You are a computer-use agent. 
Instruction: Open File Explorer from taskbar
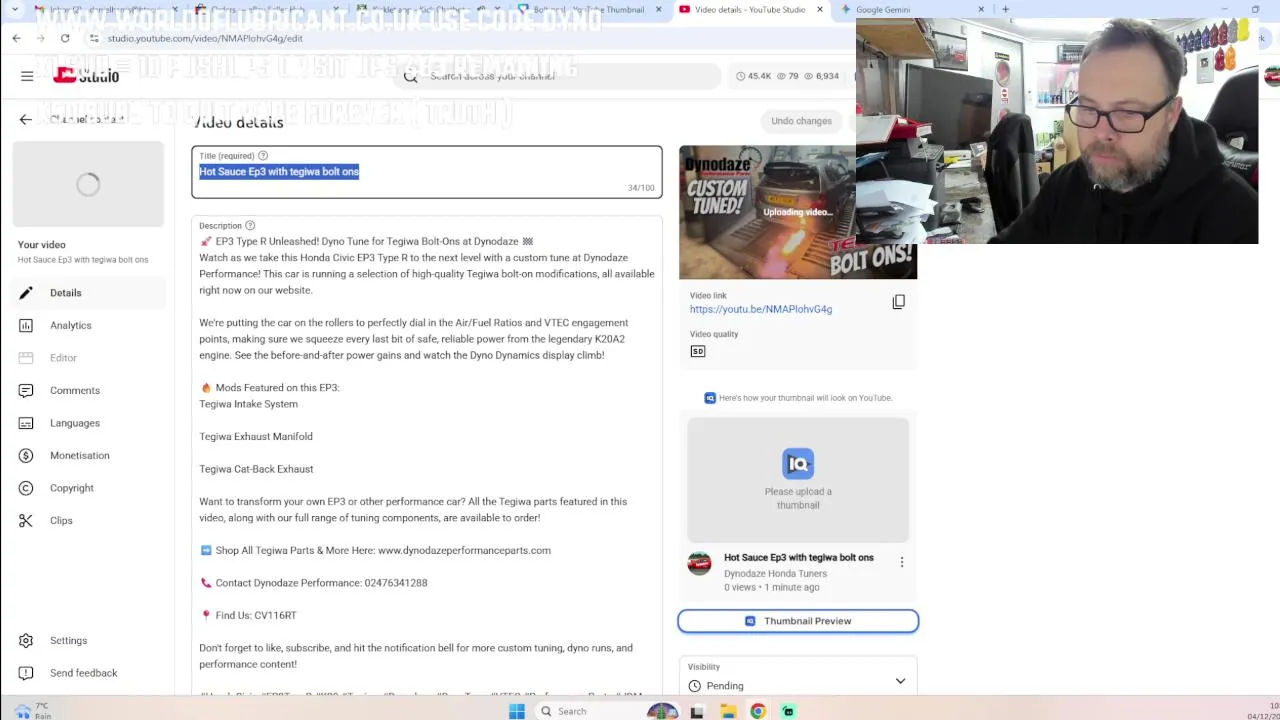[728, 711]
